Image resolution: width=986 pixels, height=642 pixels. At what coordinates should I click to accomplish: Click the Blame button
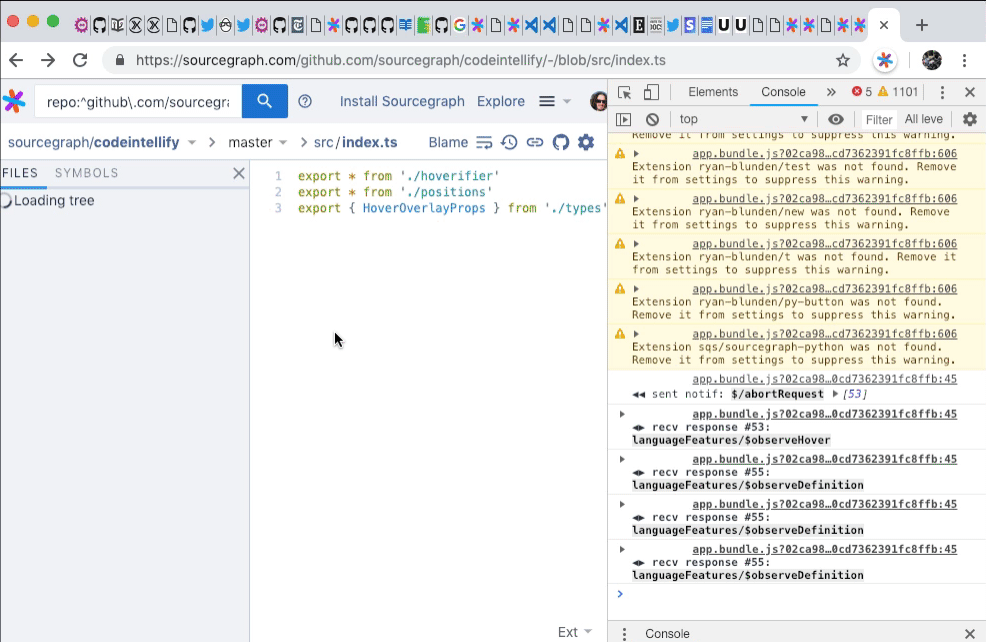click(448, 143)
